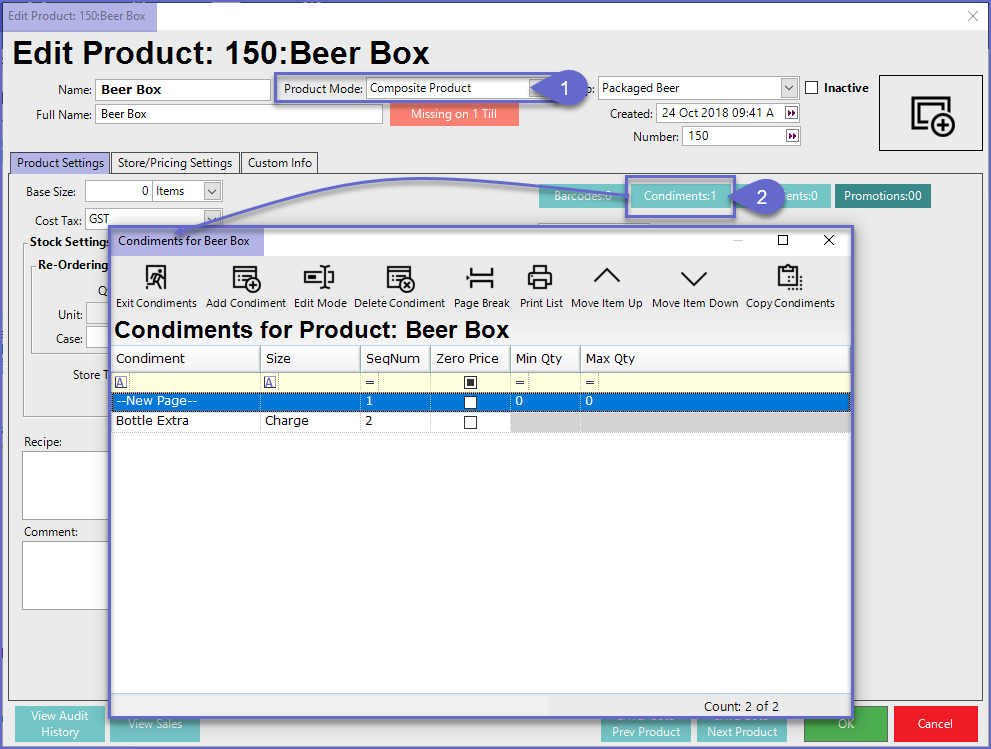The height and width of the screenshot is (749, 991).
Task: Expand the Packaged Beer group dropdown
Action: 789,88
